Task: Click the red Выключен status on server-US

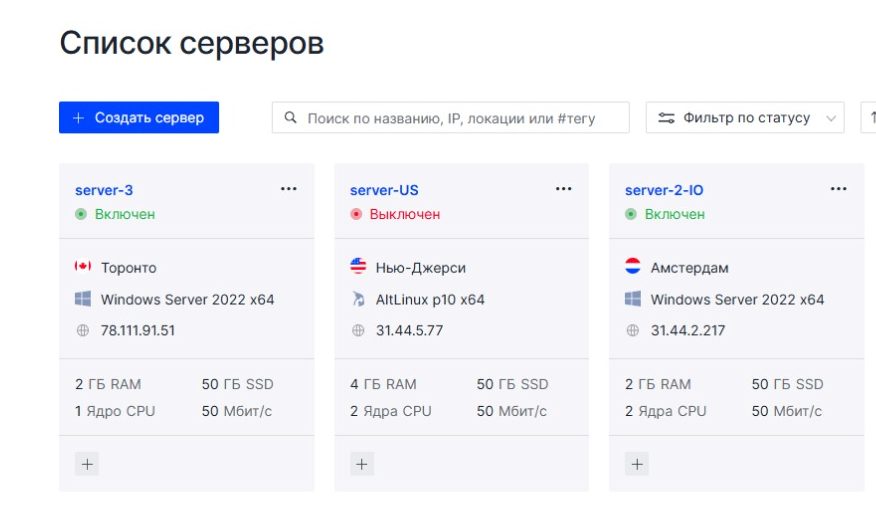Action: 404,214
